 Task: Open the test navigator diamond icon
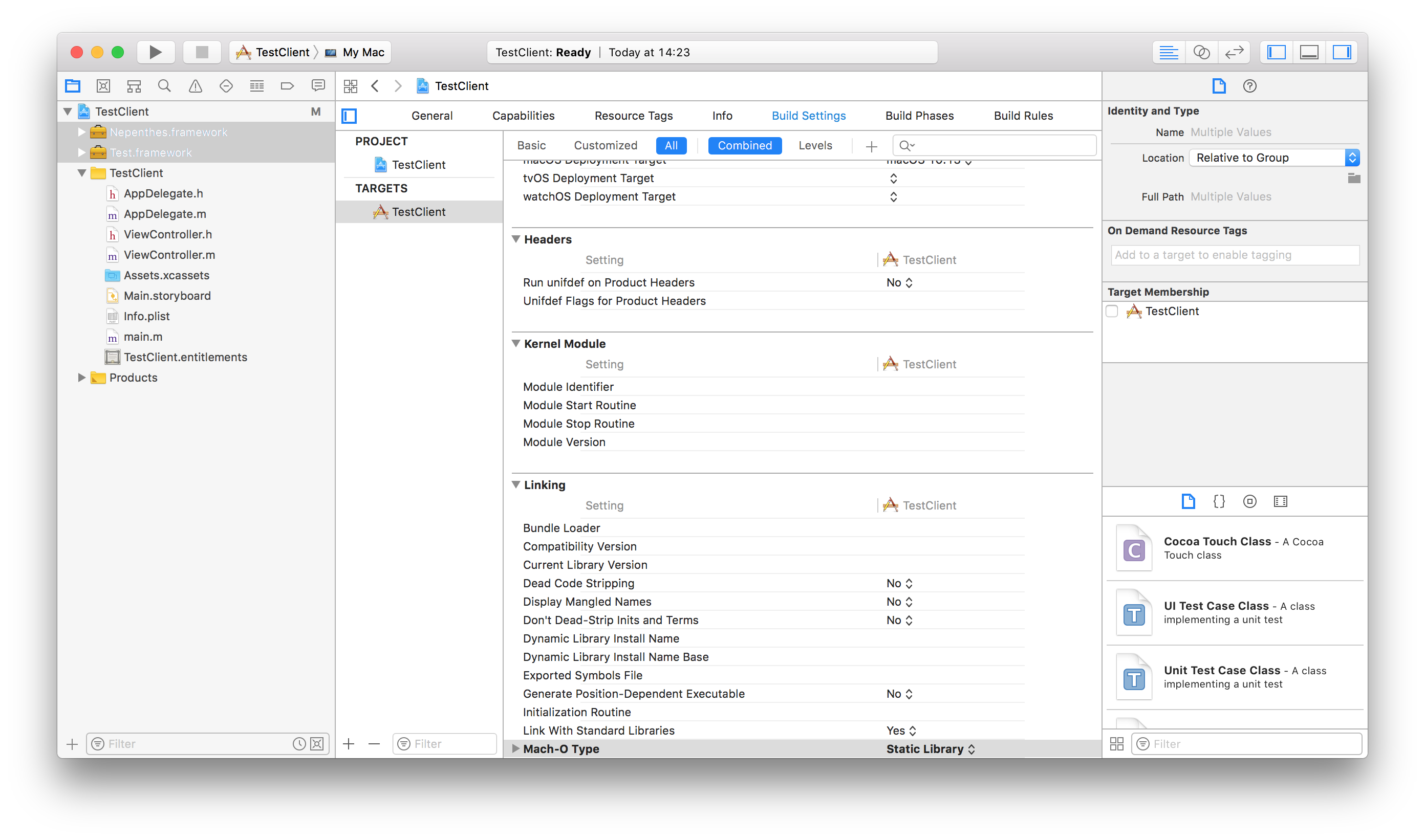tap(226, 86)
